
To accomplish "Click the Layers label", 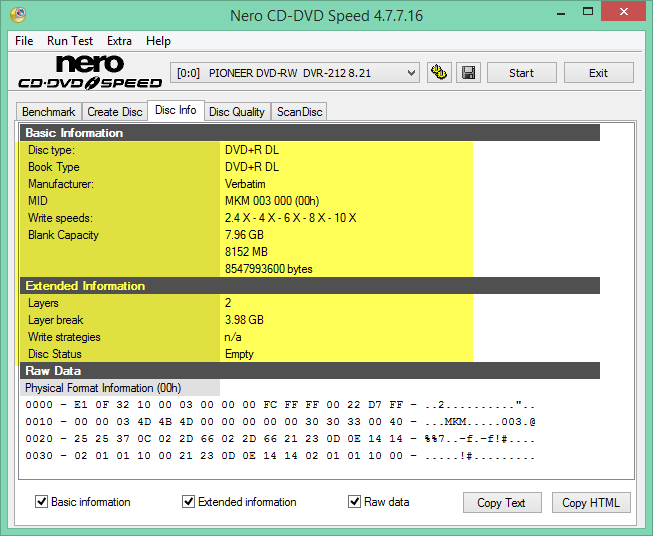I will pos(43,303).
